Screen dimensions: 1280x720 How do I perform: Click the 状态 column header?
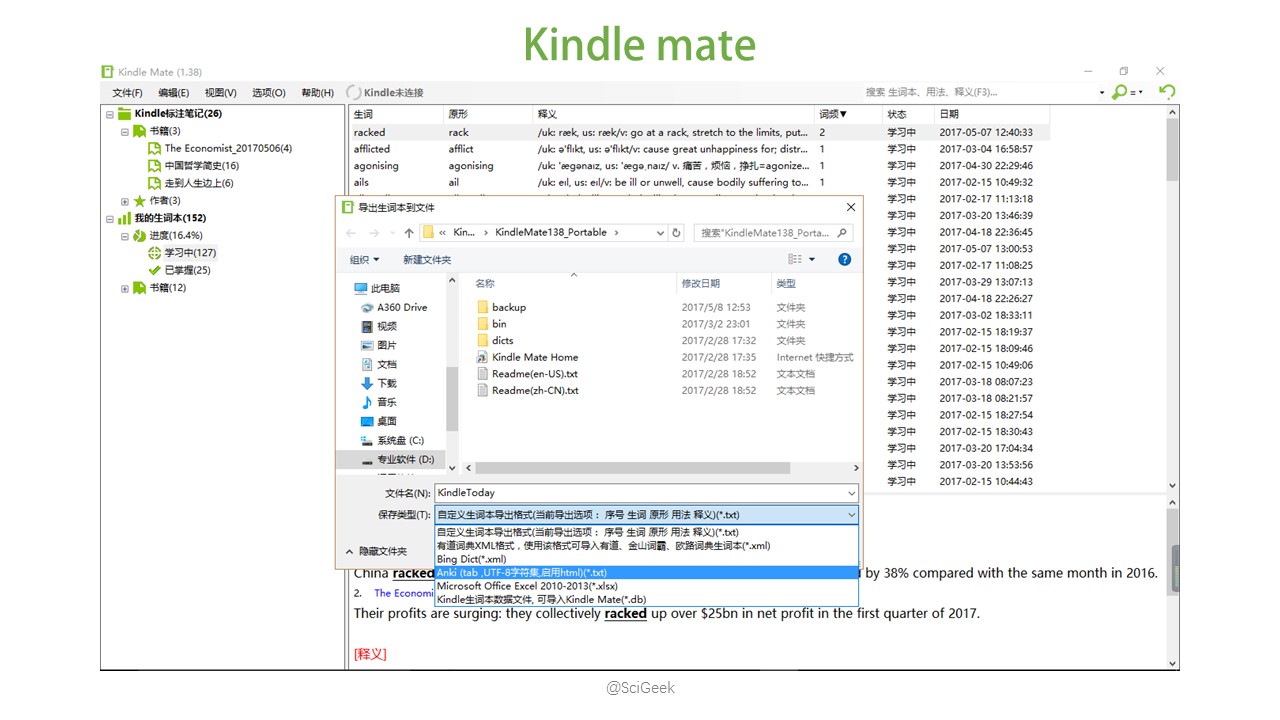[908, 114]
